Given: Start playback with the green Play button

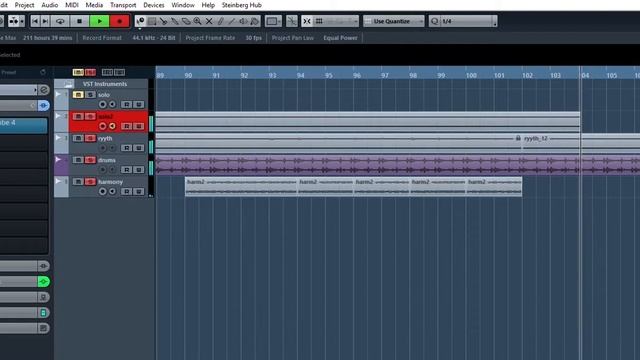Looking at the screenshot, I should coord(99,21).
